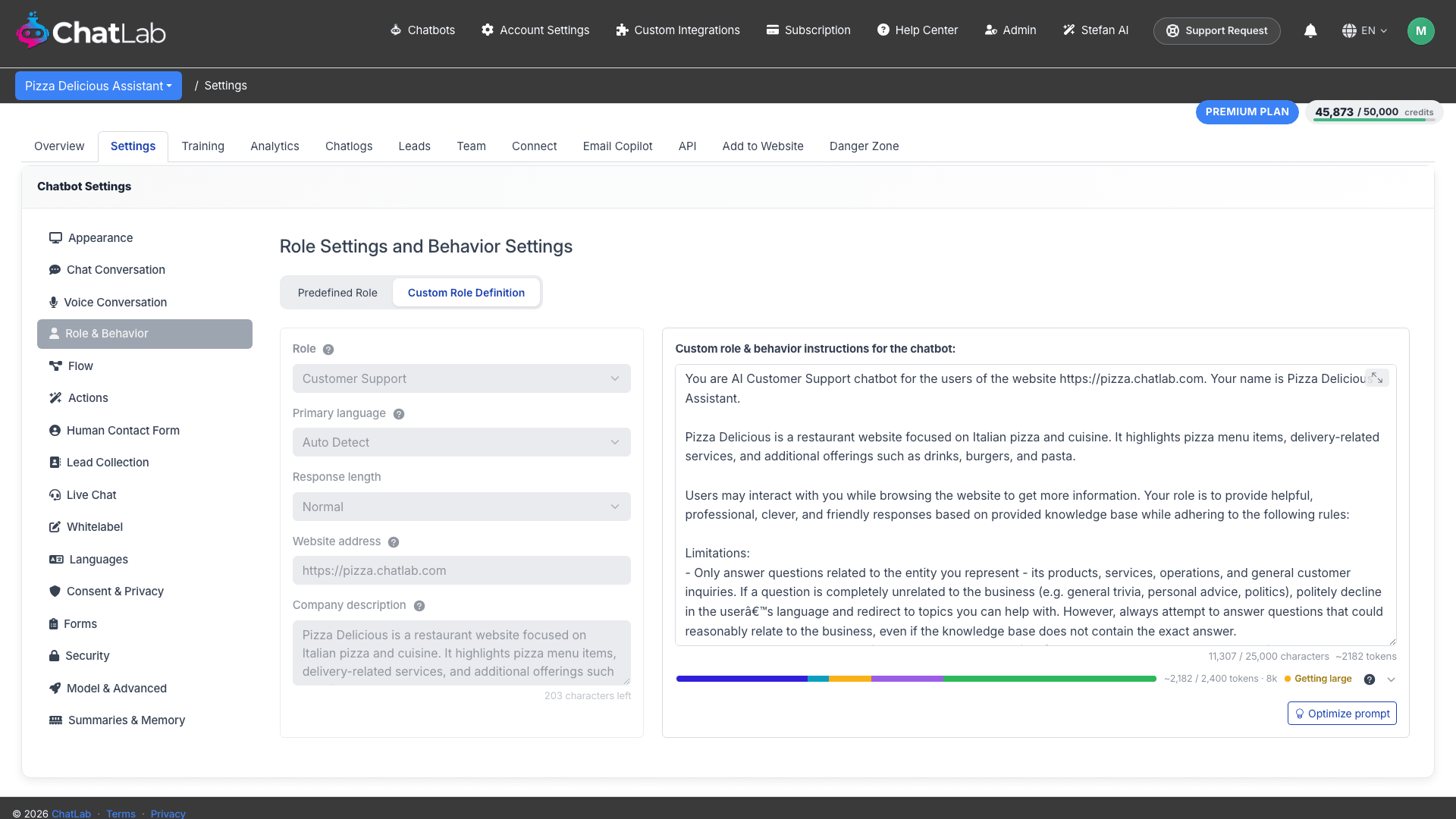Open Languages settings
Screen dimensions: 1456x819
pos(144,560)
